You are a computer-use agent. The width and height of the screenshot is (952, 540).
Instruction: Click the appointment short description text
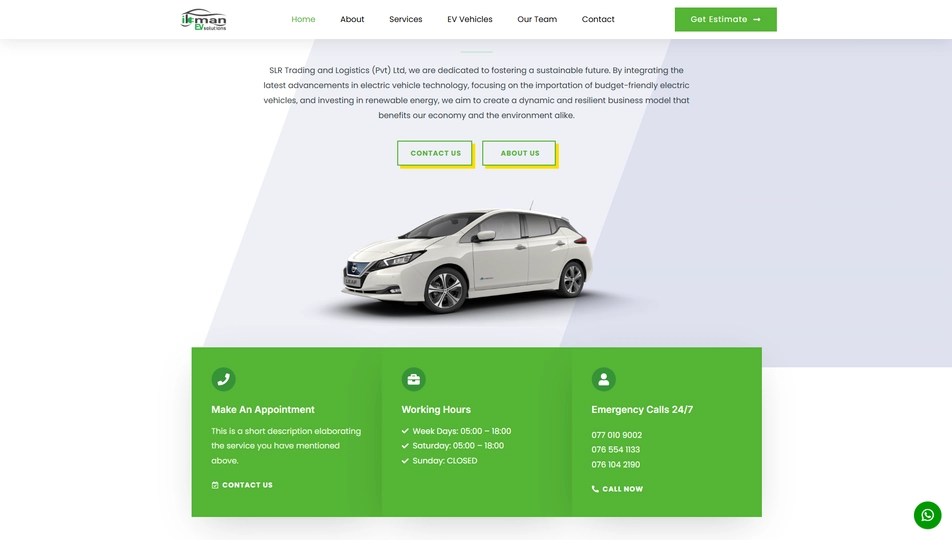(x=286, y=446)
